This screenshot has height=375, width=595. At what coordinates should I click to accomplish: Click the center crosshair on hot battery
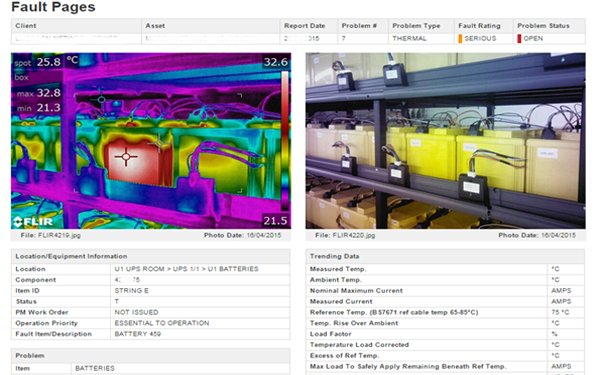[x=126, y=156]
